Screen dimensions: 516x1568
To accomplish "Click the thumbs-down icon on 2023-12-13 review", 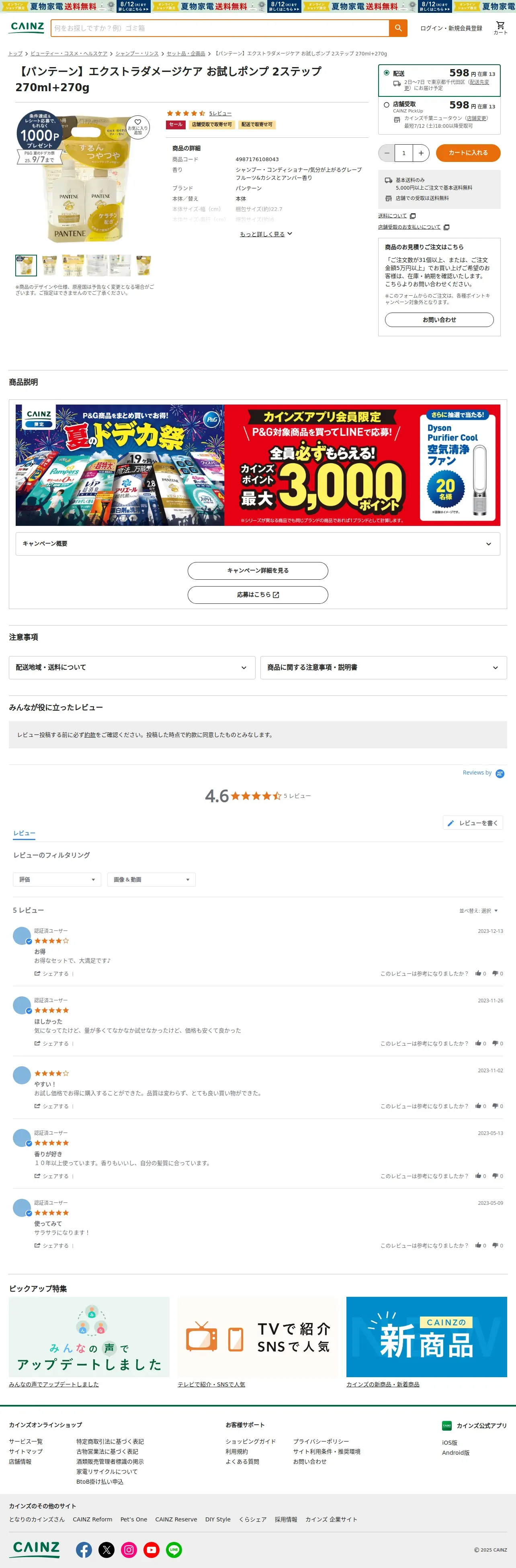I will coord(495,973).
